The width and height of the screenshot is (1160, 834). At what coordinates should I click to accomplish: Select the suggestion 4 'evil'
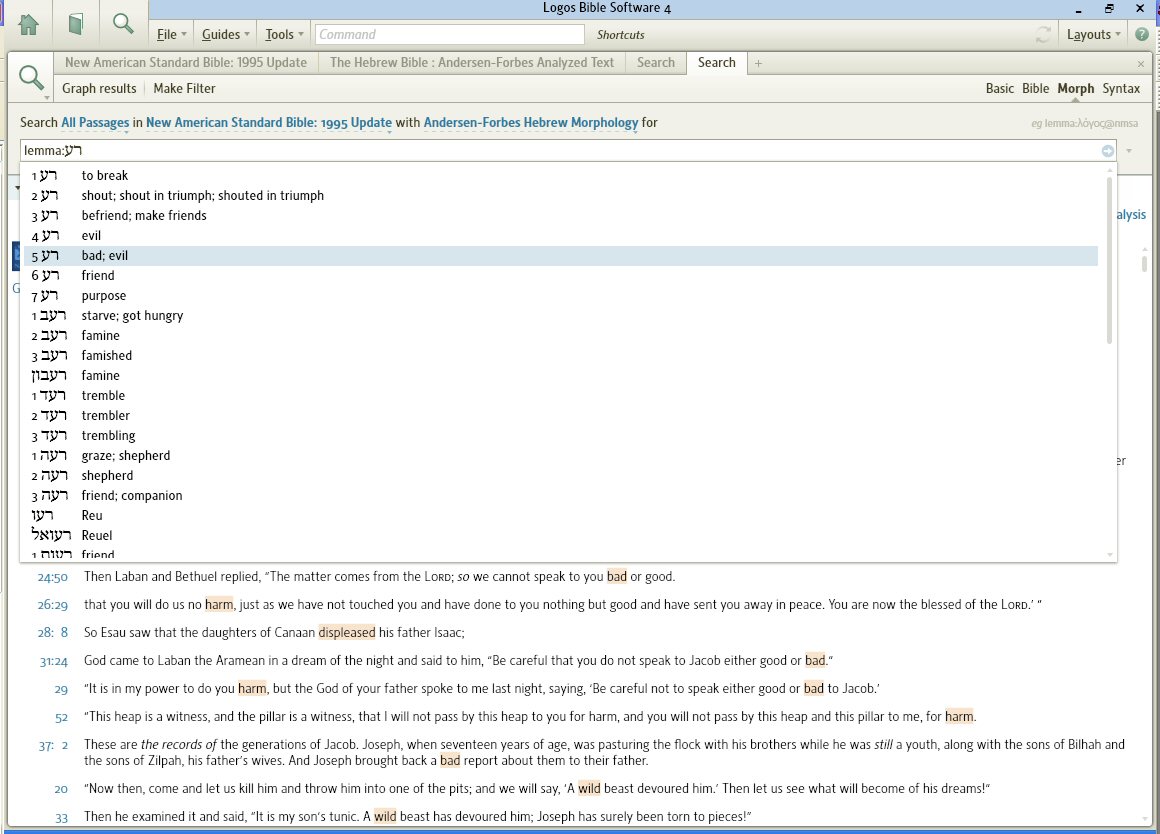561,235
